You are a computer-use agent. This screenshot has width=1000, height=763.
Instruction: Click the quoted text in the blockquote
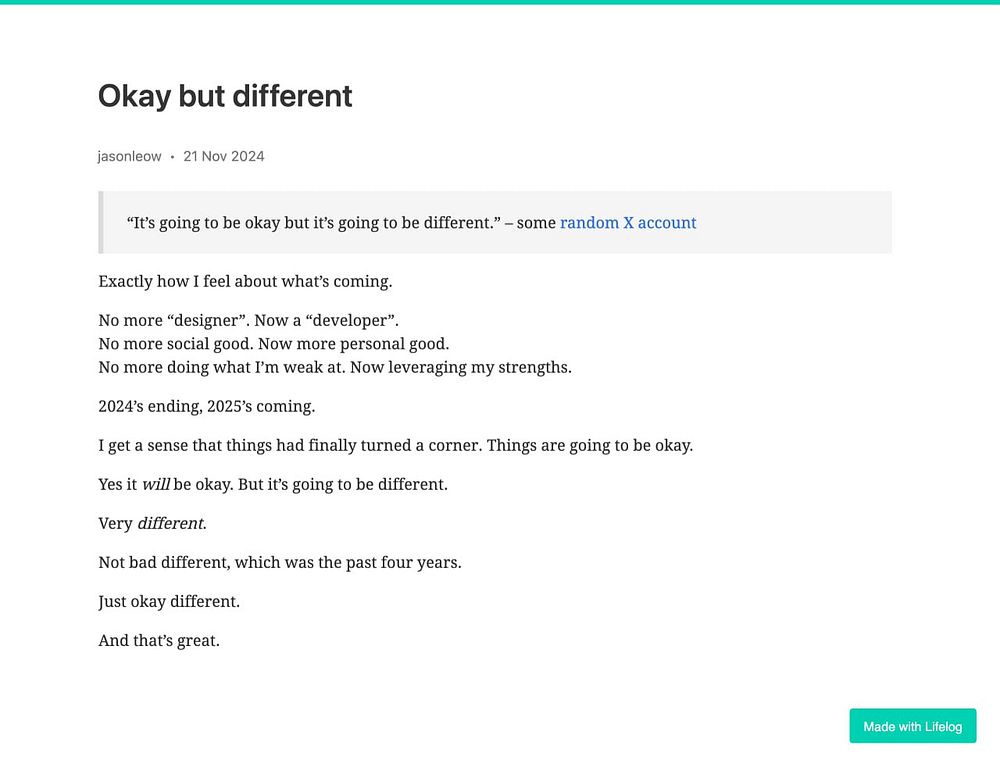[x=313, y=223]
